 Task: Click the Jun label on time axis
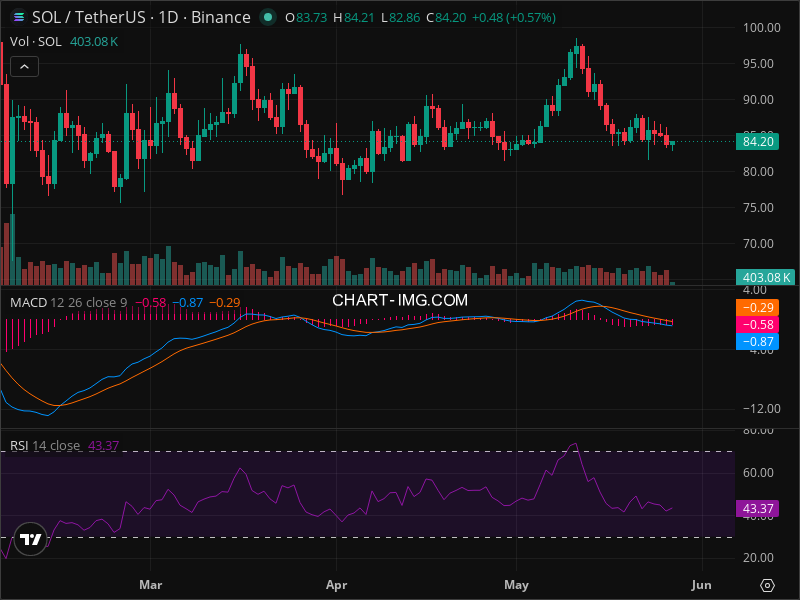(702, 585)
